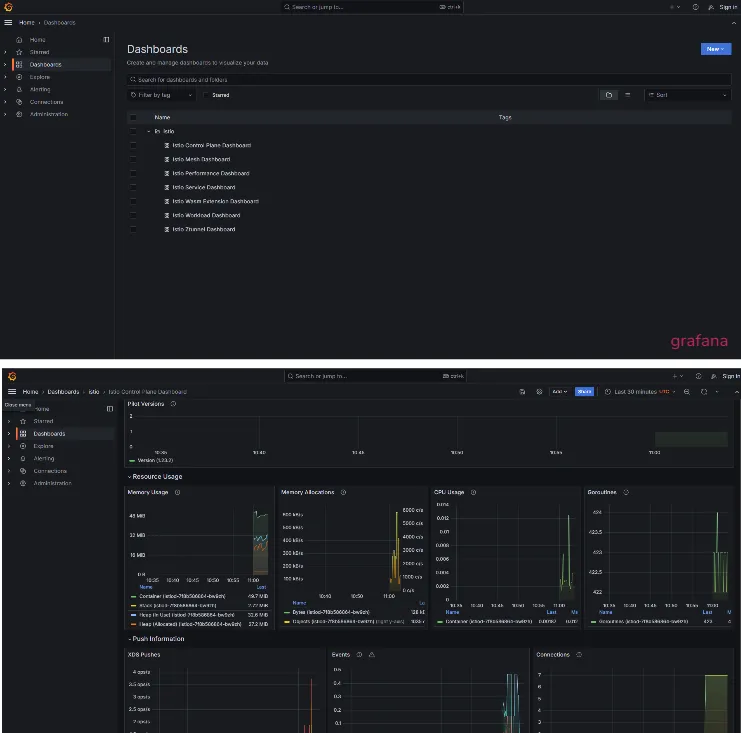The width and height of the screenshot is (741, 733).
Task: Check Istio Performance Dashboard checkbox
Action: tap(133, 173)
